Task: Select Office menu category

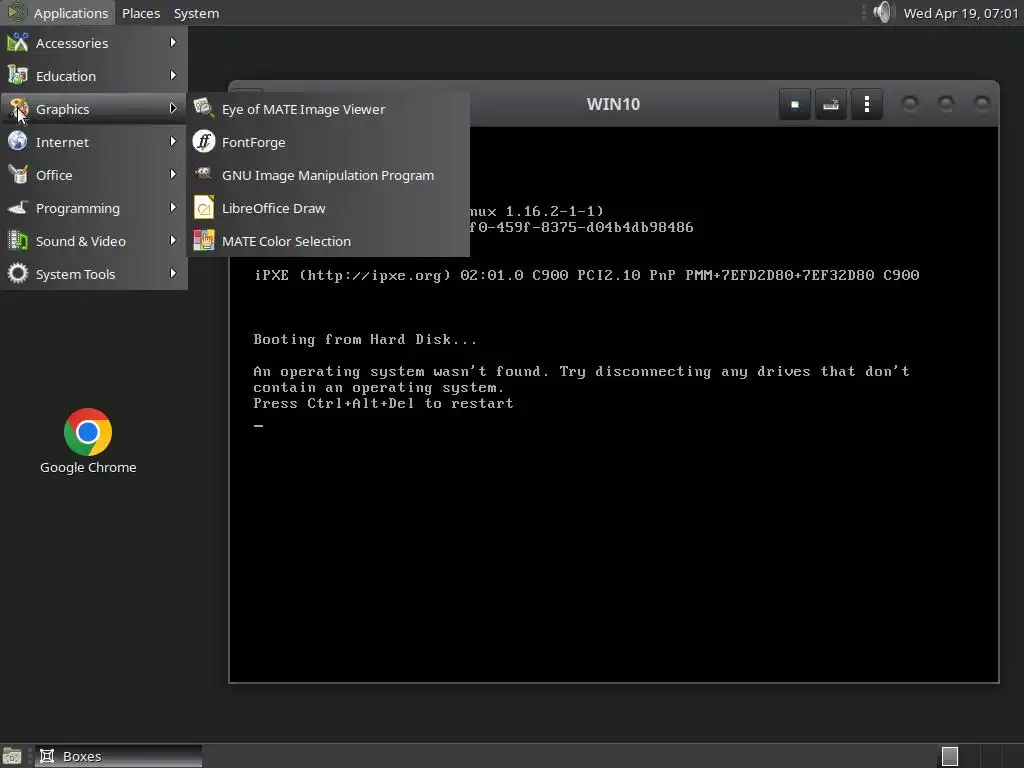Action: coord(94,174)
